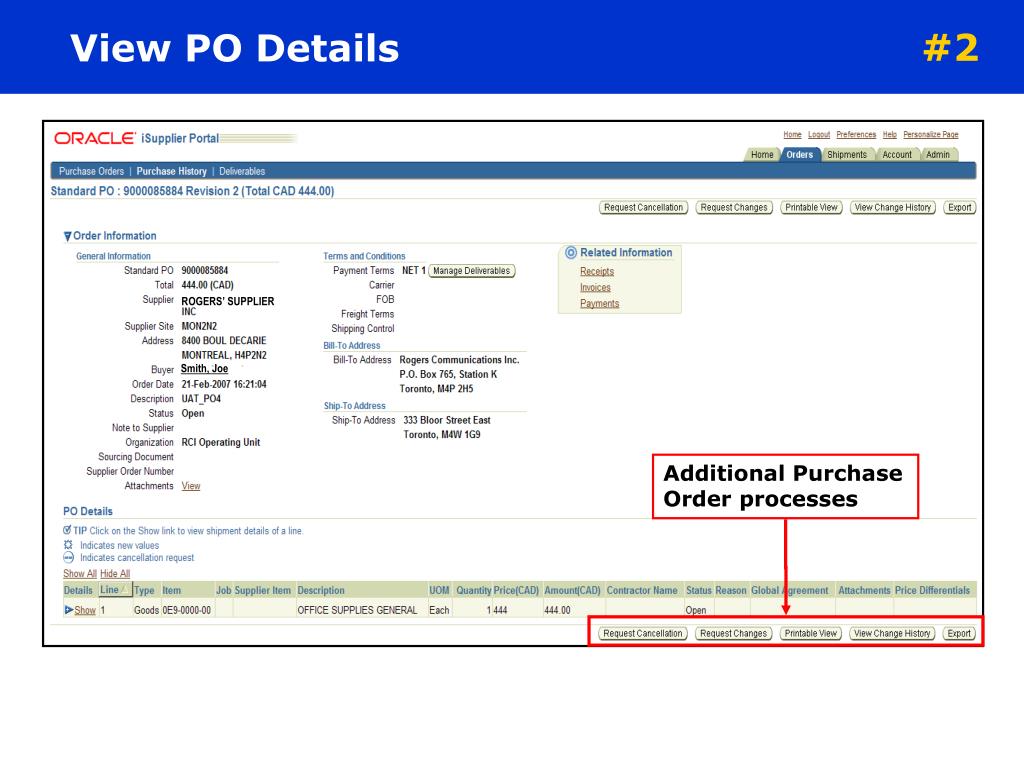
Task: Click the top Home link
Action: coord(792,135)
